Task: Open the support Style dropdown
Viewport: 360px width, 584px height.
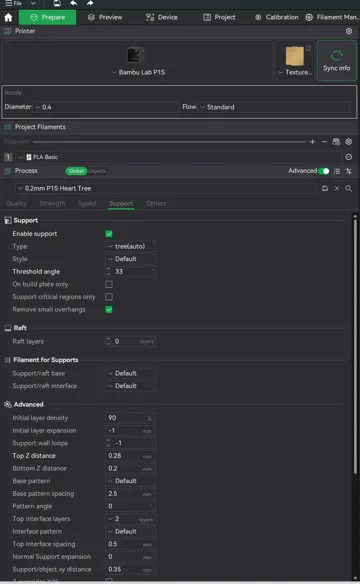Action: point(130,259)
